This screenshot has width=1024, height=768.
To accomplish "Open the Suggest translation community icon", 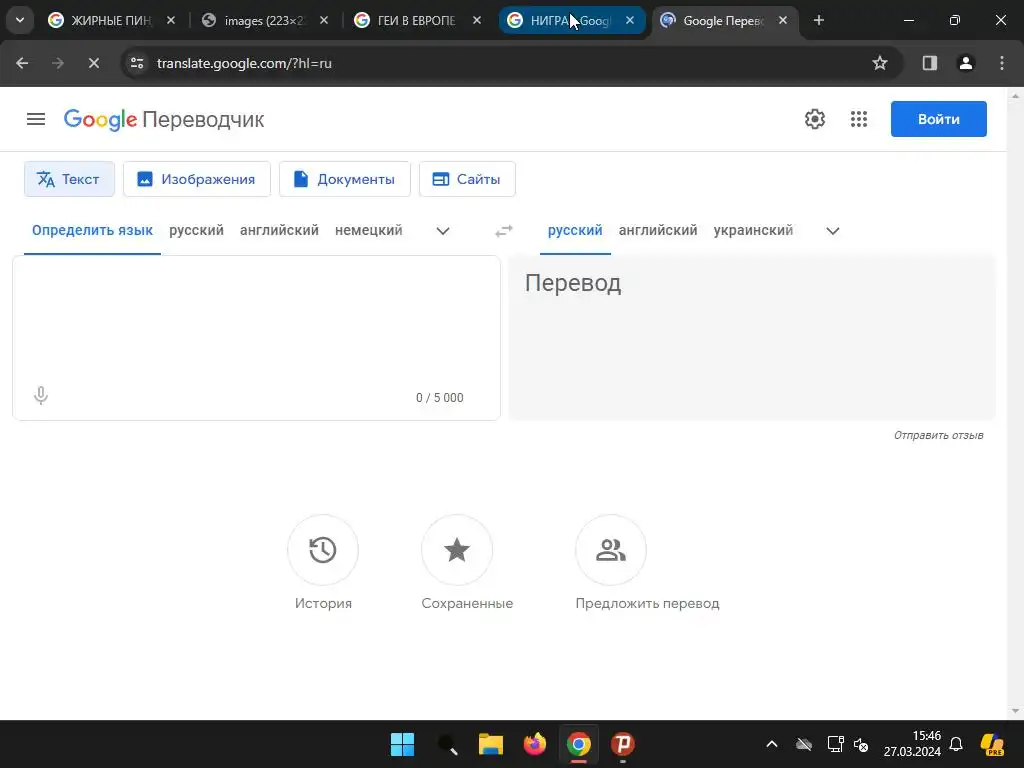I will click(x=611, y=550).
